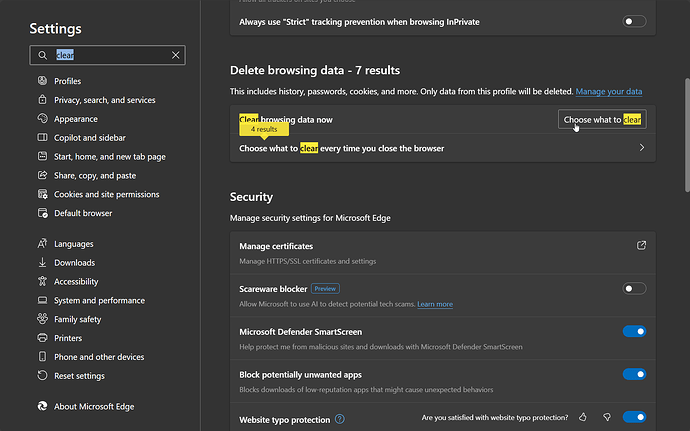Viewport: 690px width, 431px height.
Task: Expand Choose what to clear on close
Action: 641,148
